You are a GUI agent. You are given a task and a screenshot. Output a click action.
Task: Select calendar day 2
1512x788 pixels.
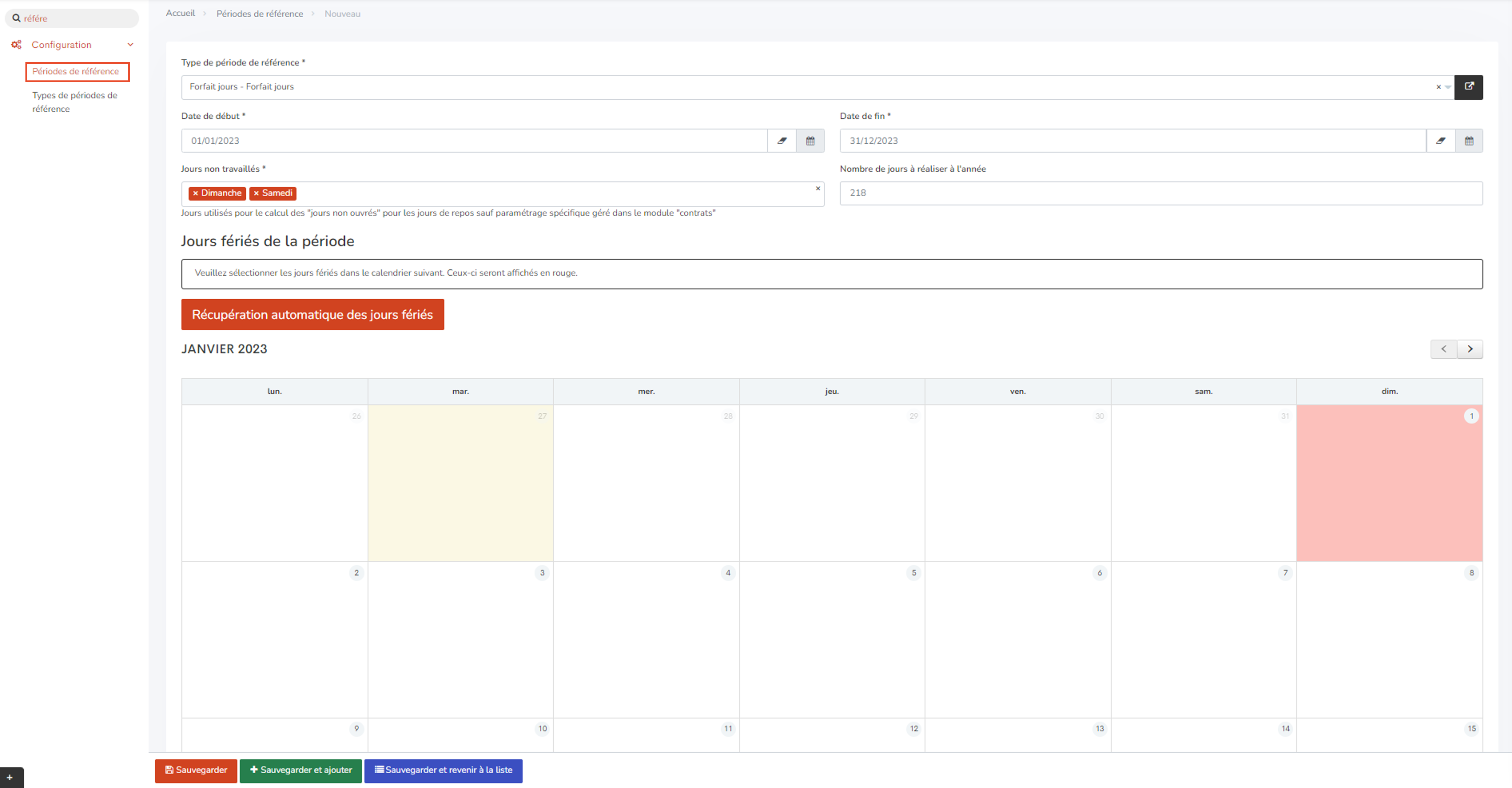pos(275,640)
